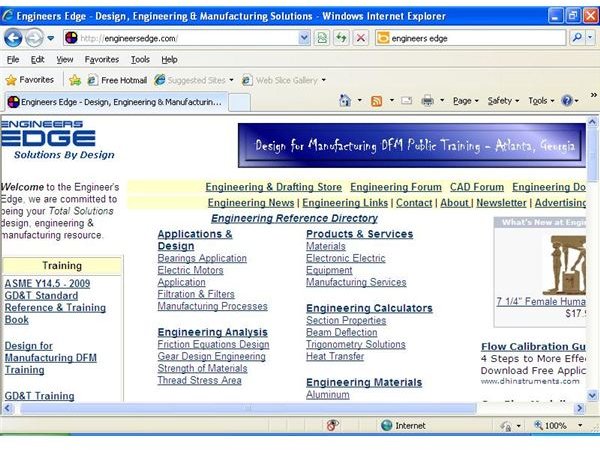Open the View menu
Viewport: 600px width, 450px height.
[65, 59]
